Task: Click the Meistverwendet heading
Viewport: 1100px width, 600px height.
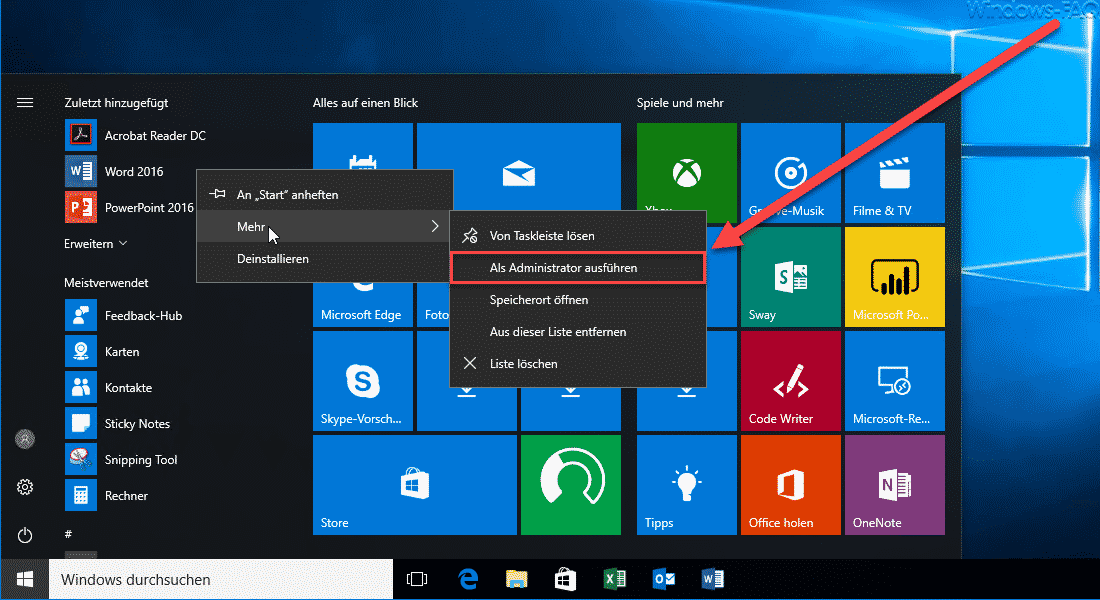Action: pyautogui.click(x=106, y=283)
